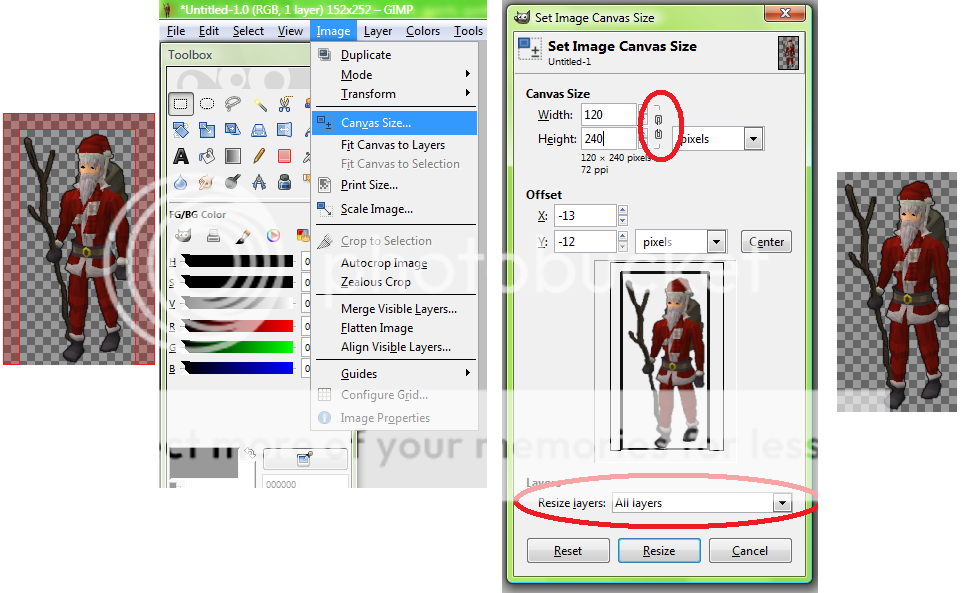Choose Scale Image from the menu
This screenshot has width=979, height=593.
tap(376, 209)
